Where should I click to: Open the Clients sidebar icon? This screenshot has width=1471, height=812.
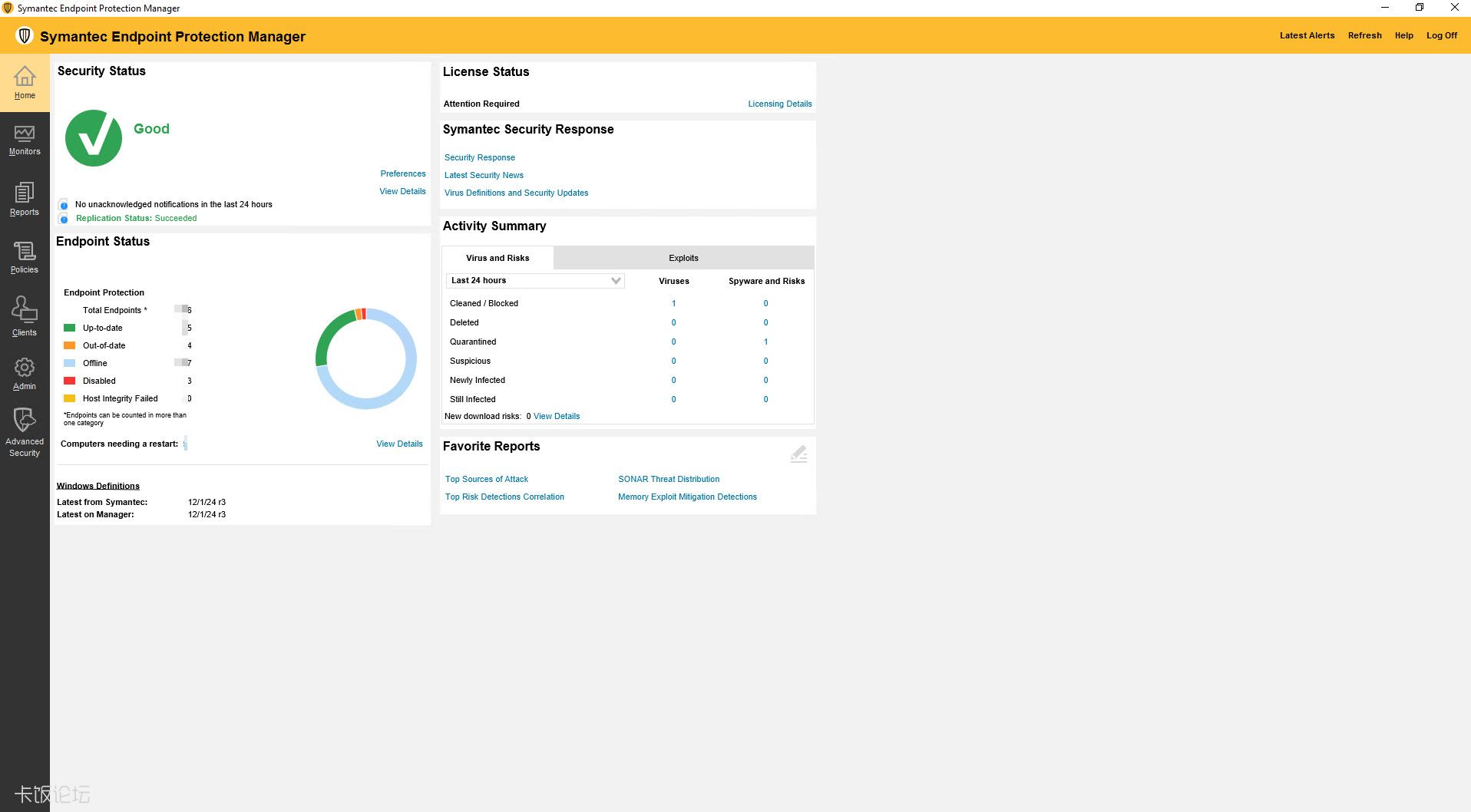(x=25, y=309)
